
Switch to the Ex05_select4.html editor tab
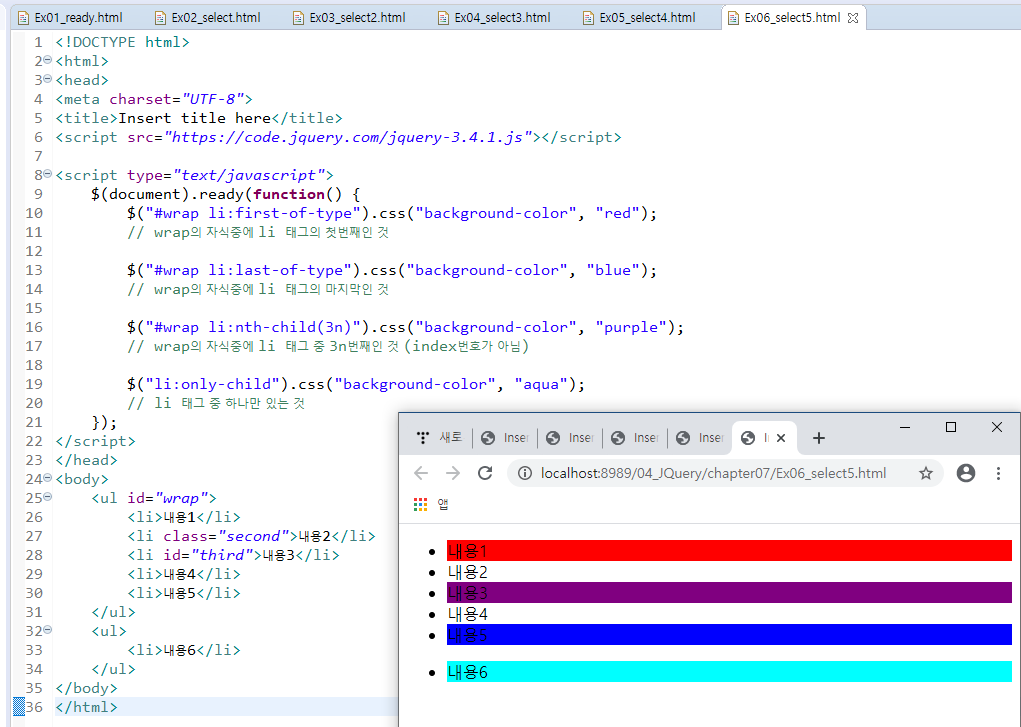point(639,18)
